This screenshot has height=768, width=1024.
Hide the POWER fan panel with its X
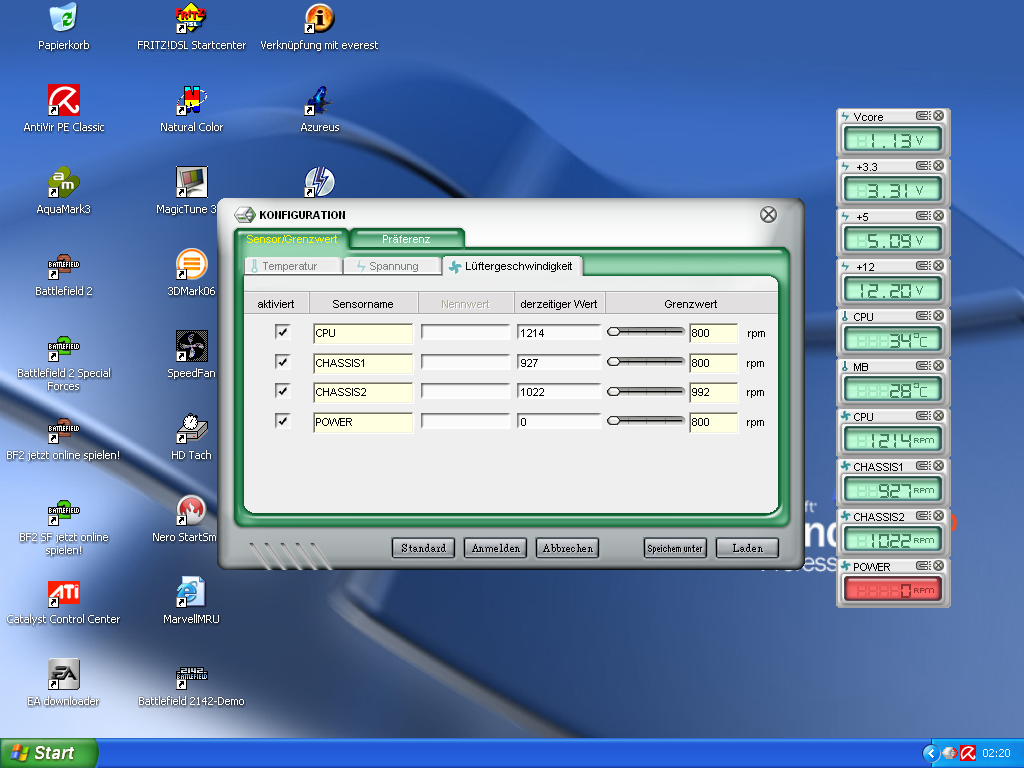(x=938, y=566)
